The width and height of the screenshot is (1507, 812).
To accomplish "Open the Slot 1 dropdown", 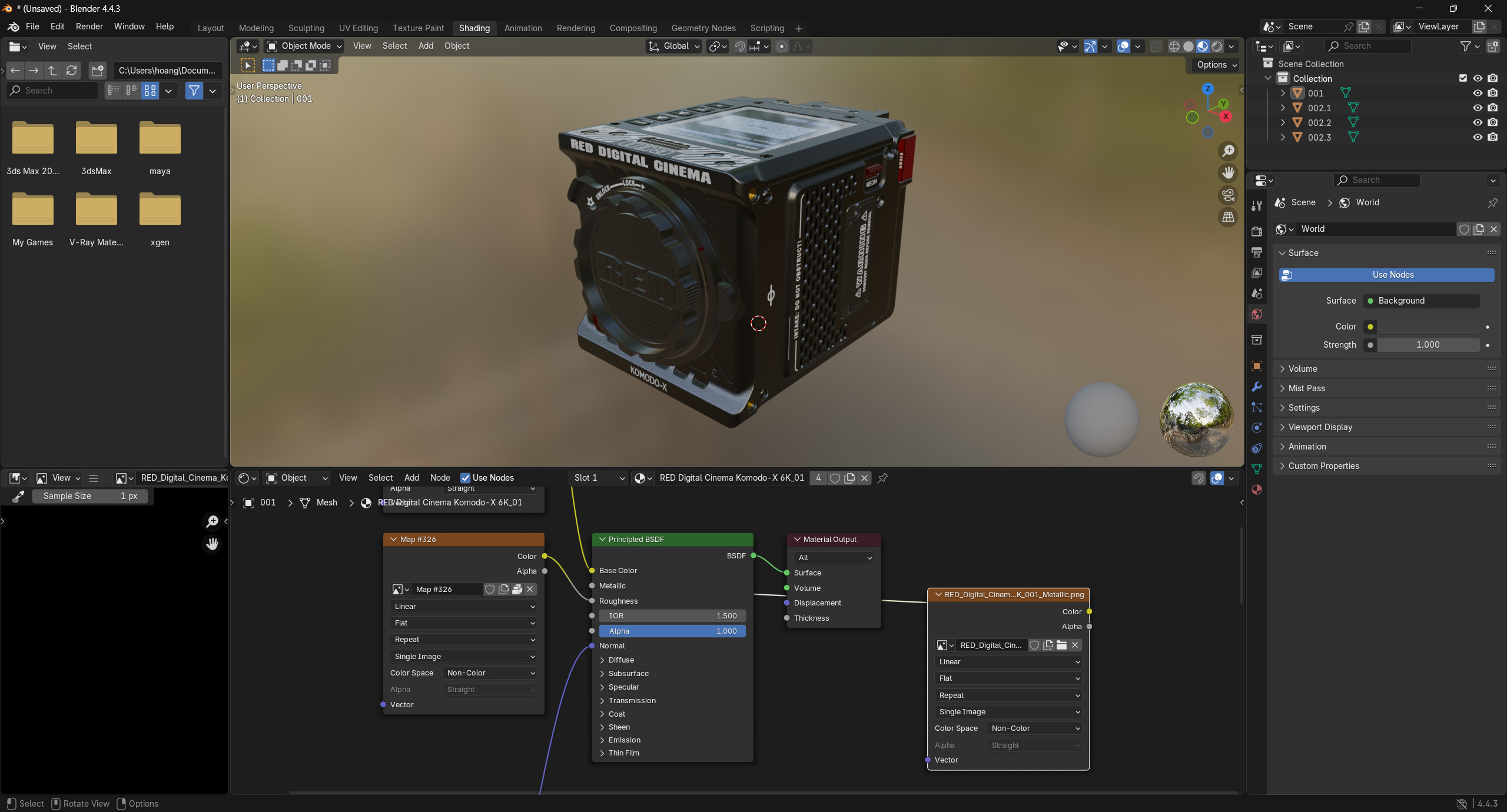I will pos(598,478).
